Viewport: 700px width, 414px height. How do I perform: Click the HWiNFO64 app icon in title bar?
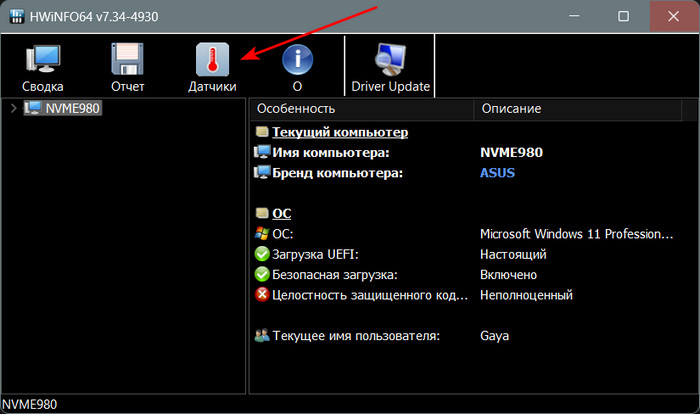point(17,17)
